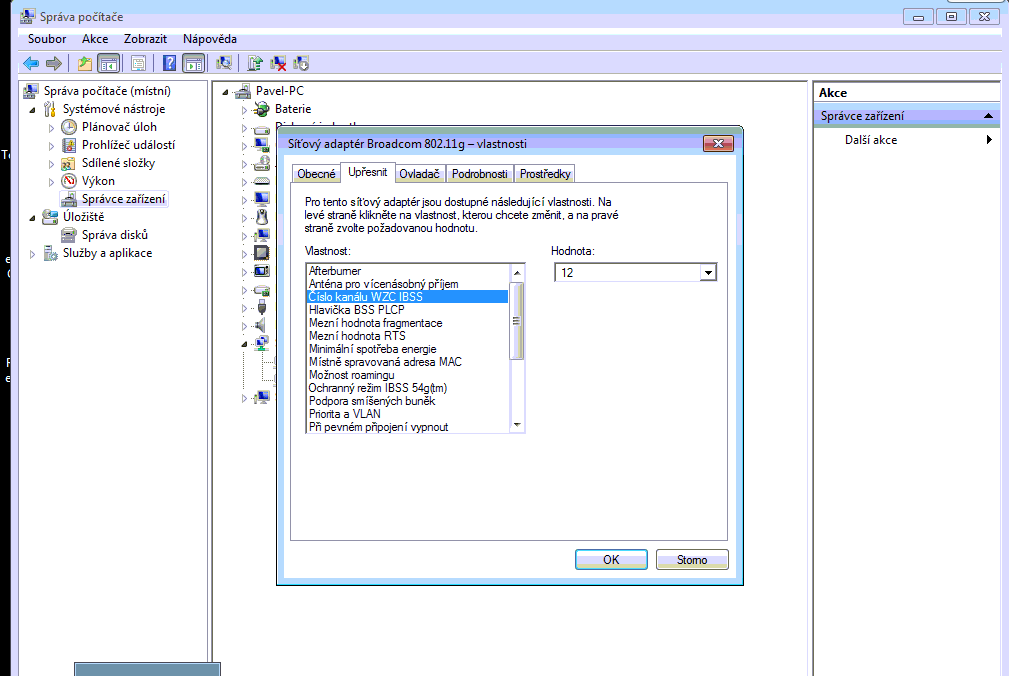Select Správce zařízení in the left tree

(x=123, y=199)
